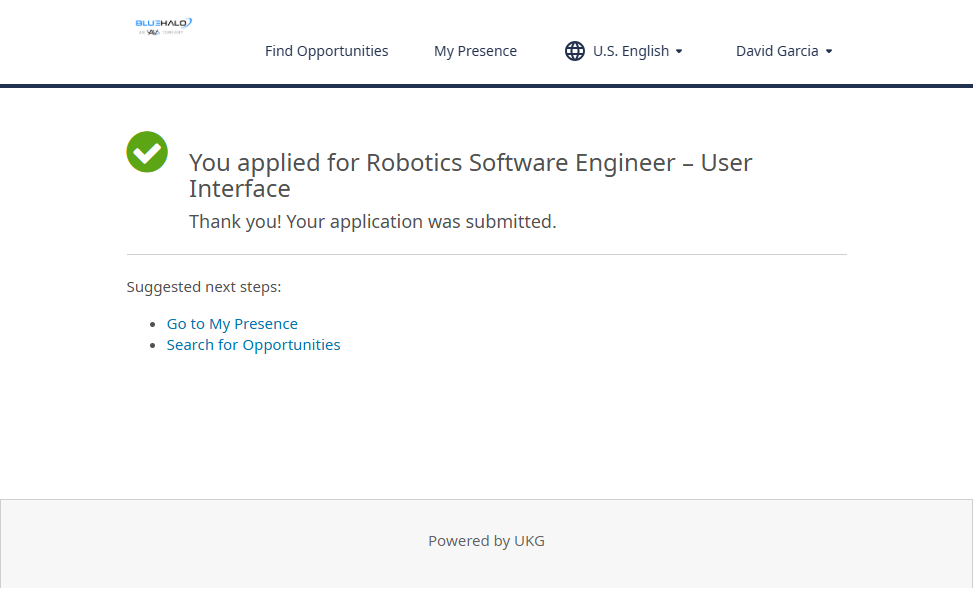The width and height of the screenshot is (973, 589).
Task: Click the dark navy bar under the header
Action: click(486, 86)
